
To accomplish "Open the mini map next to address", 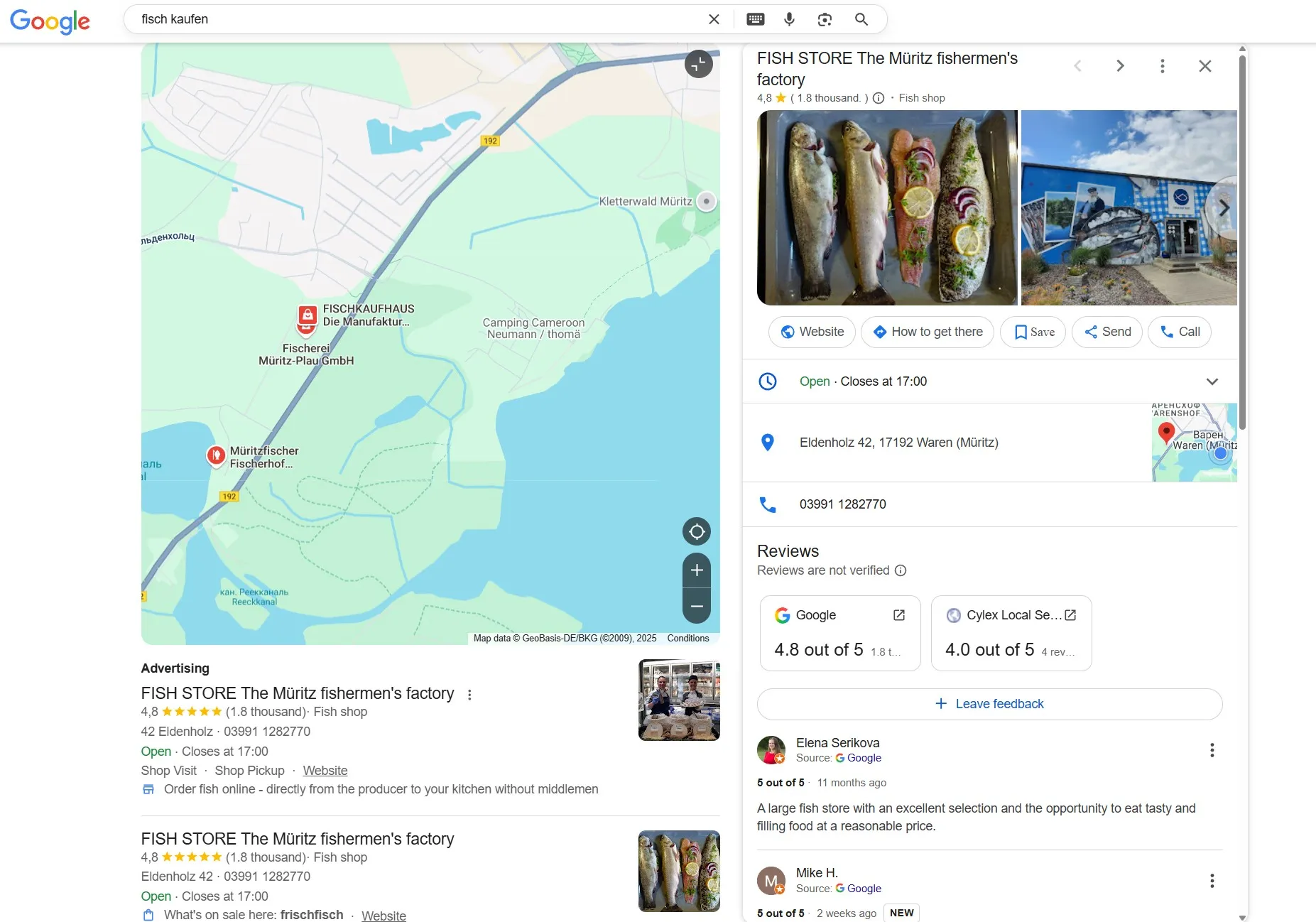I will click(1195, 443).
